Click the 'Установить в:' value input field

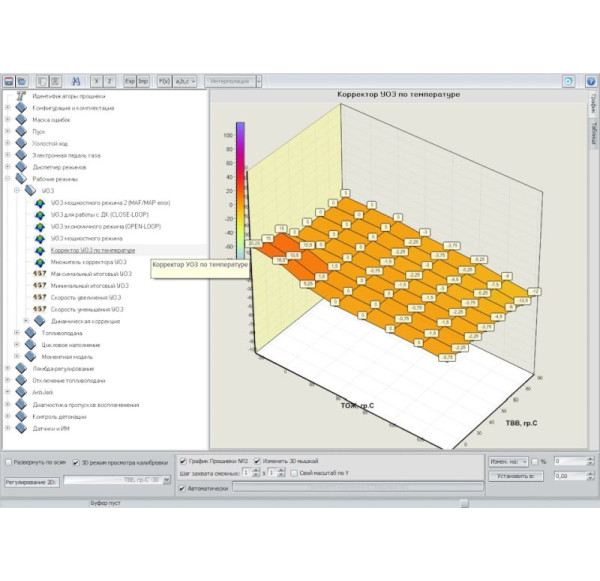[x=574, y=477]
